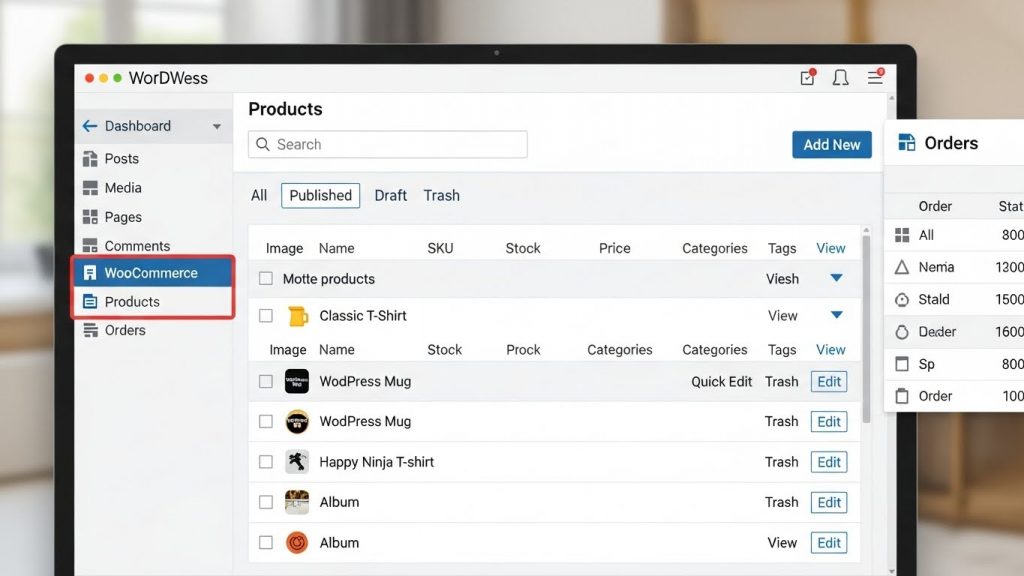This screenshot has width=1024, height=576.
Task: Select the WooCommerce sidebar icon
Action: (90, 273)
